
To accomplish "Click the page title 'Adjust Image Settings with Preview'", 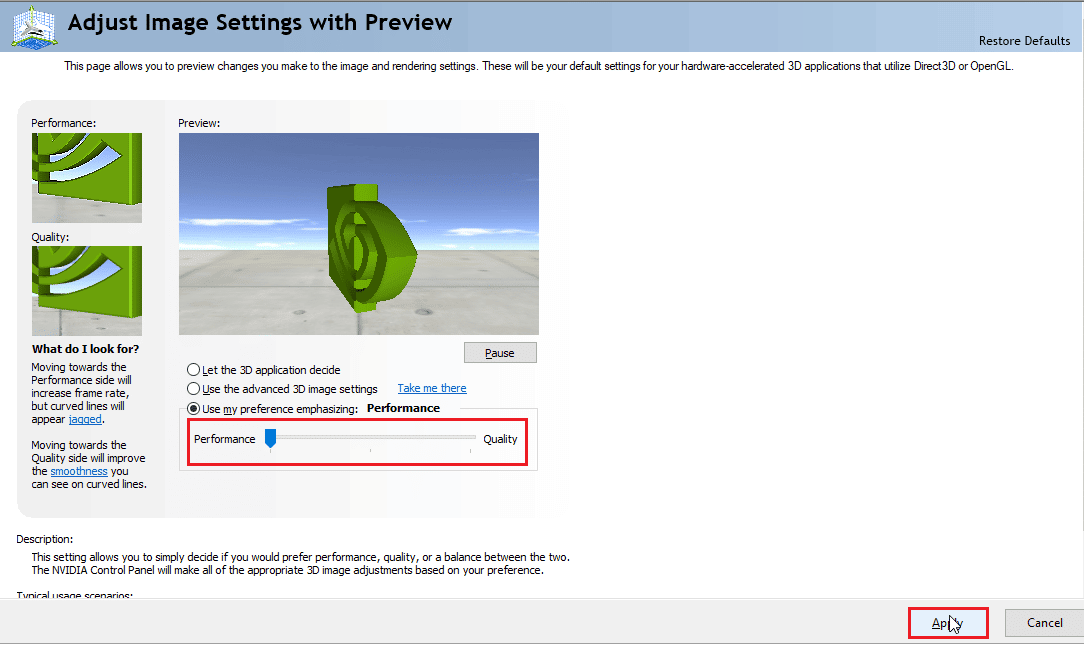I will pos(259,23).
